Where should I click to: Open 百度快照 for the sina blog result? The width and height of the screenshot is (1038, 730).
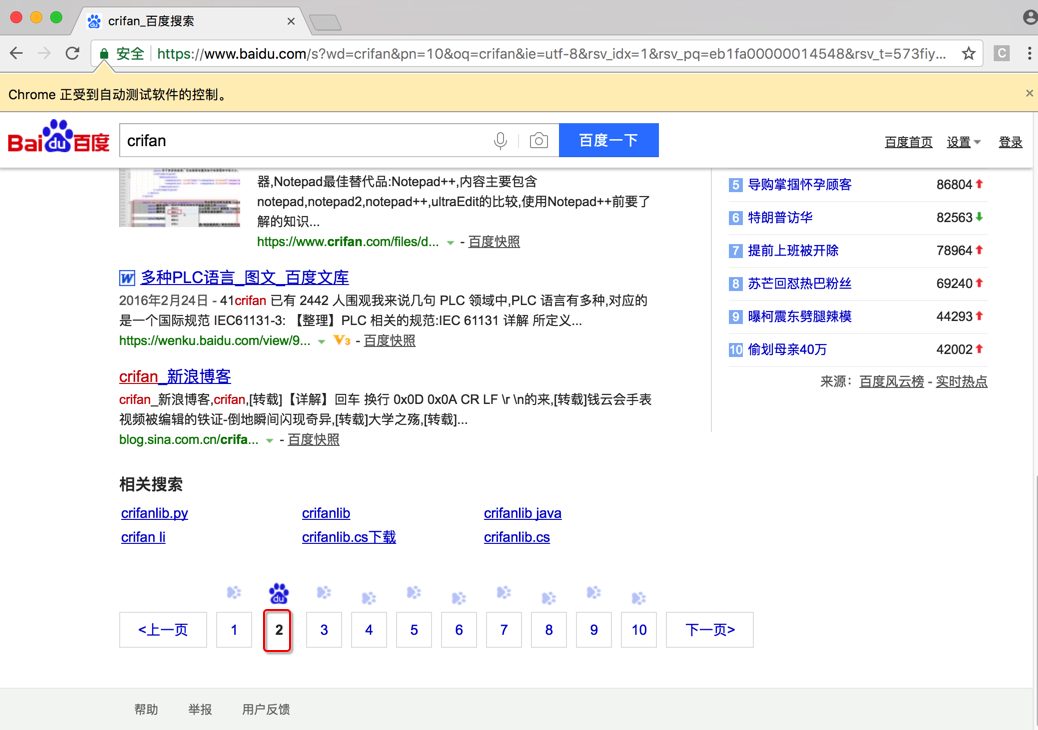(x=313, y=439)
